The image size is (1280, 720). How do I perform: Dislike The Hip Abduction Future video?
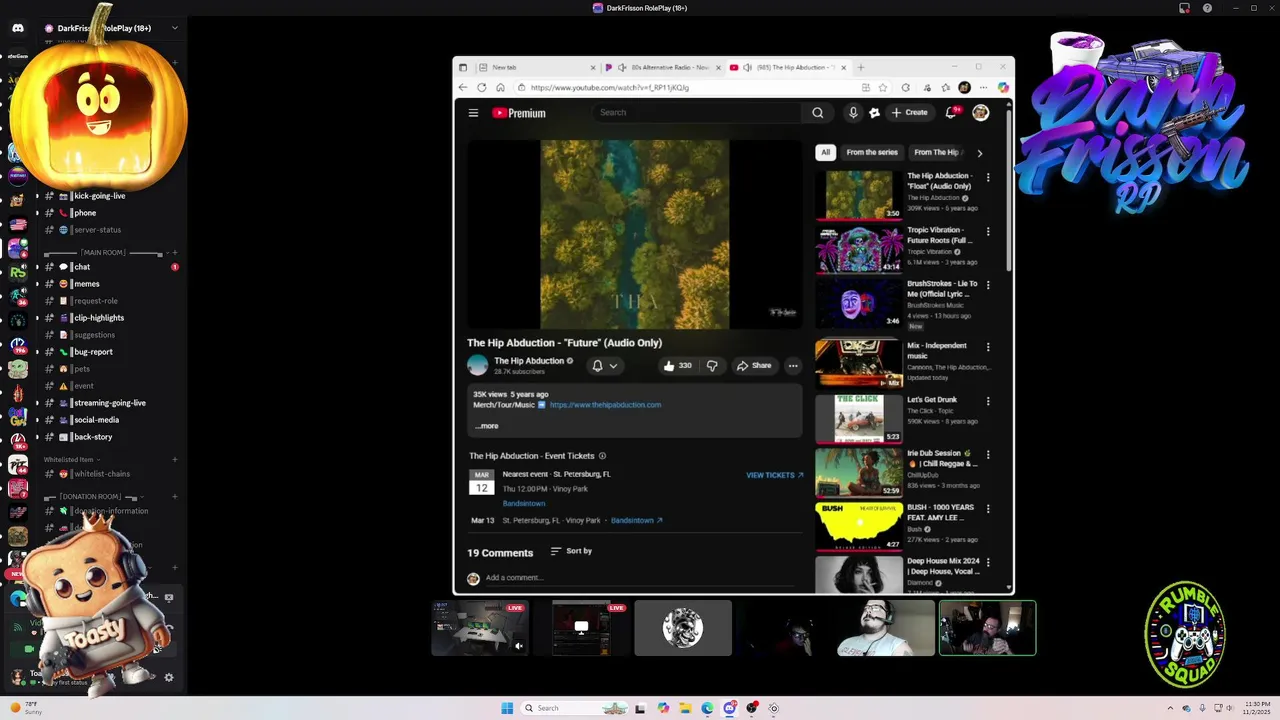click(x=712, y=366)
